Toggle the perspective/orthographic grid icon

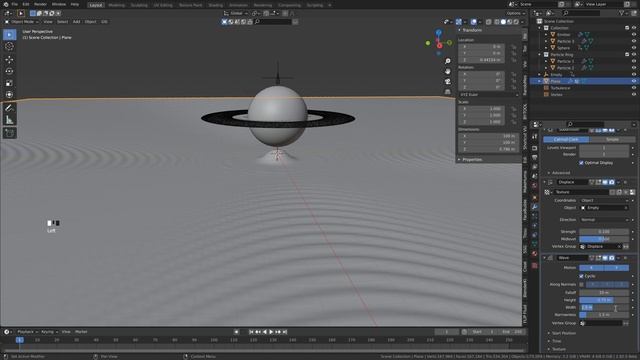pyautogui.click(x=448, y=92)
